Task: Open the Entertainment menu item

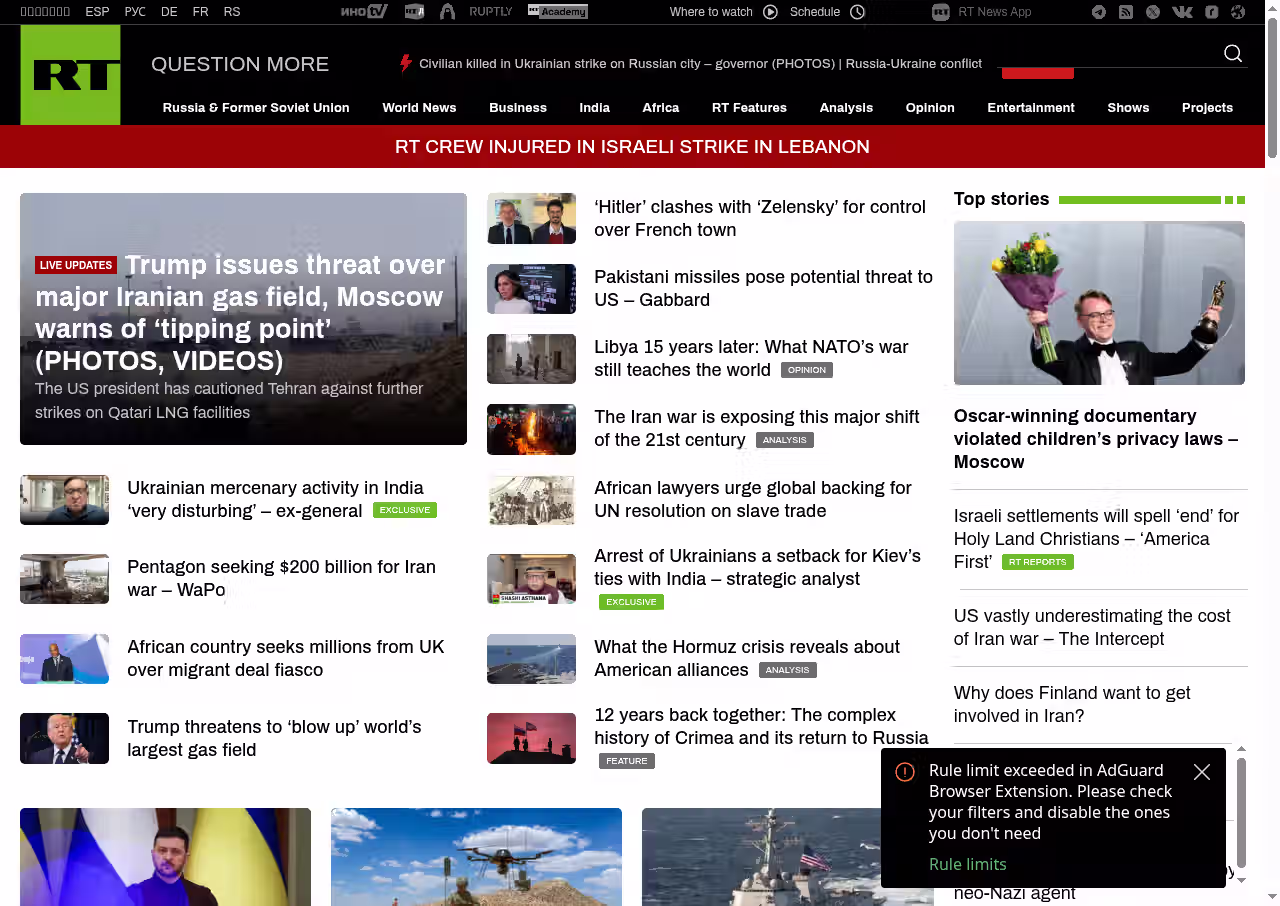Action: tap(1030, 108)
